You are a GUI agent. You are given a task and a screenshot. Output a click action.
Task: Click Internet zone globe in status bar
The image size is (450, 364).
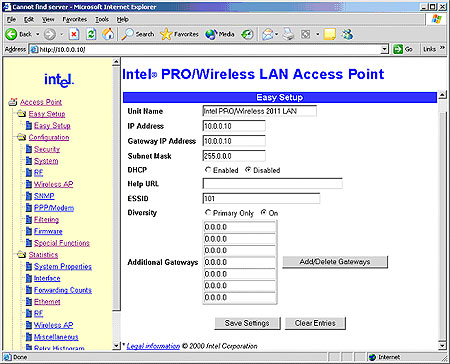[372, 357]
